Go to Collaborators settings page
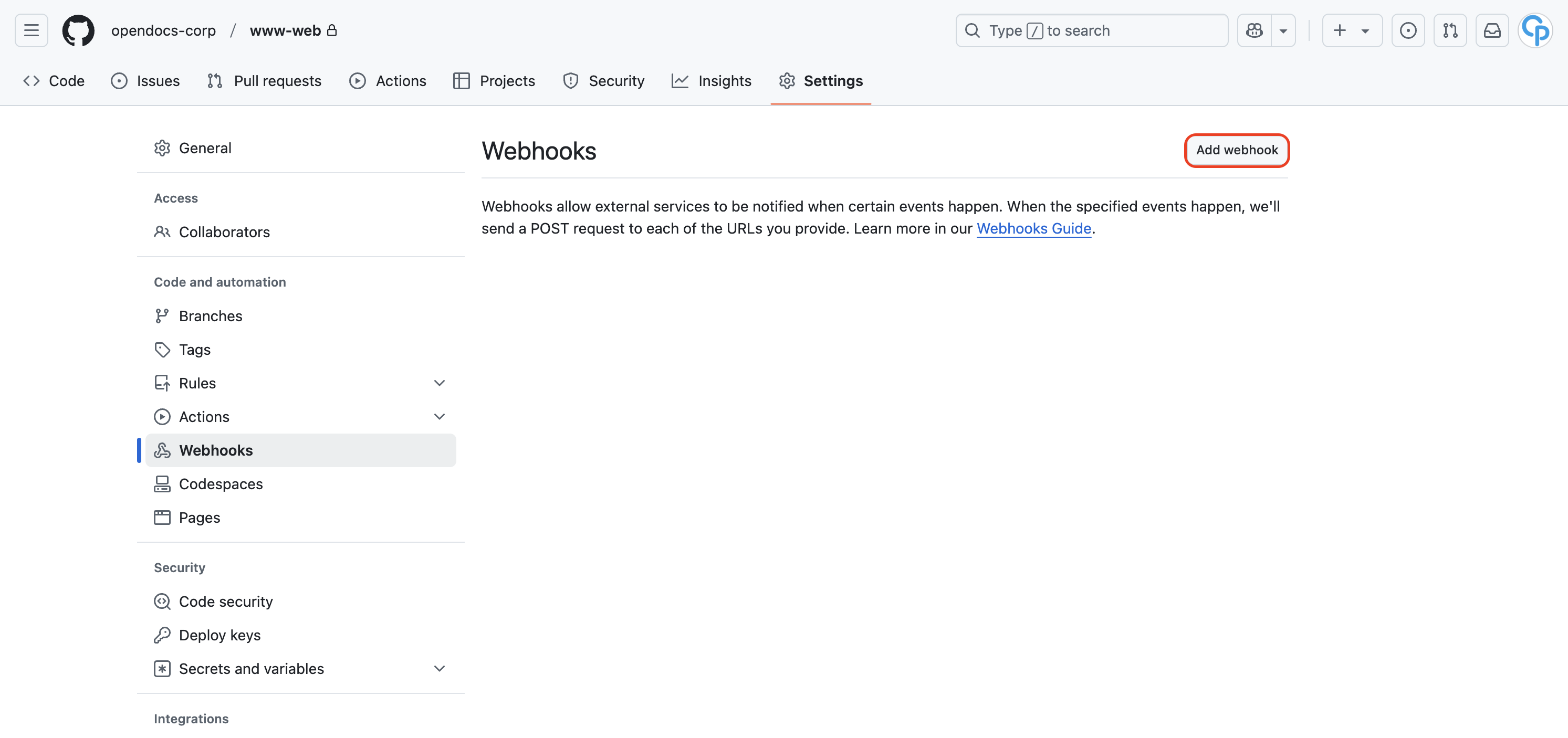Screen dimensions: 1568x738 point(224,232)
